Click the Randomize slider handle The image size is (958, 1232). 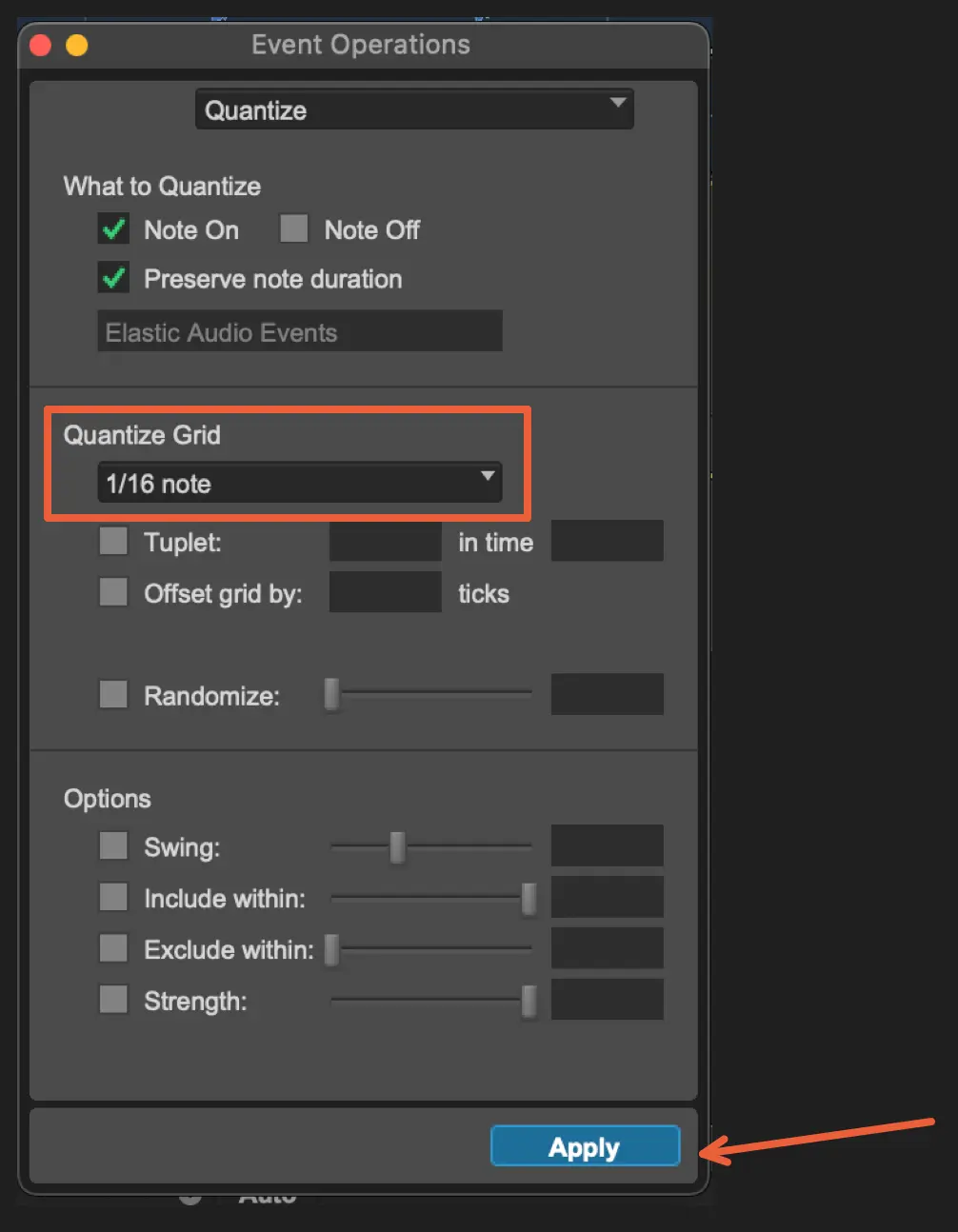pyautogui.click(x=332, y=695)
